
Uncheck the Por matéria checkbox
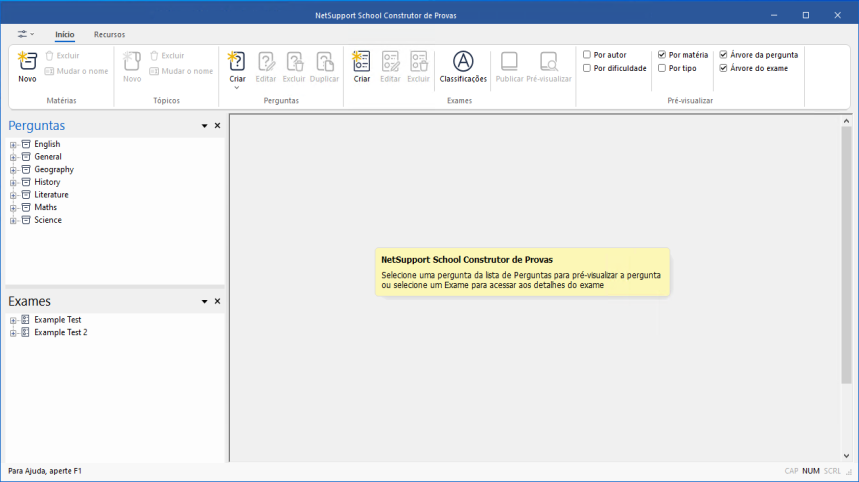coord(662,55)
